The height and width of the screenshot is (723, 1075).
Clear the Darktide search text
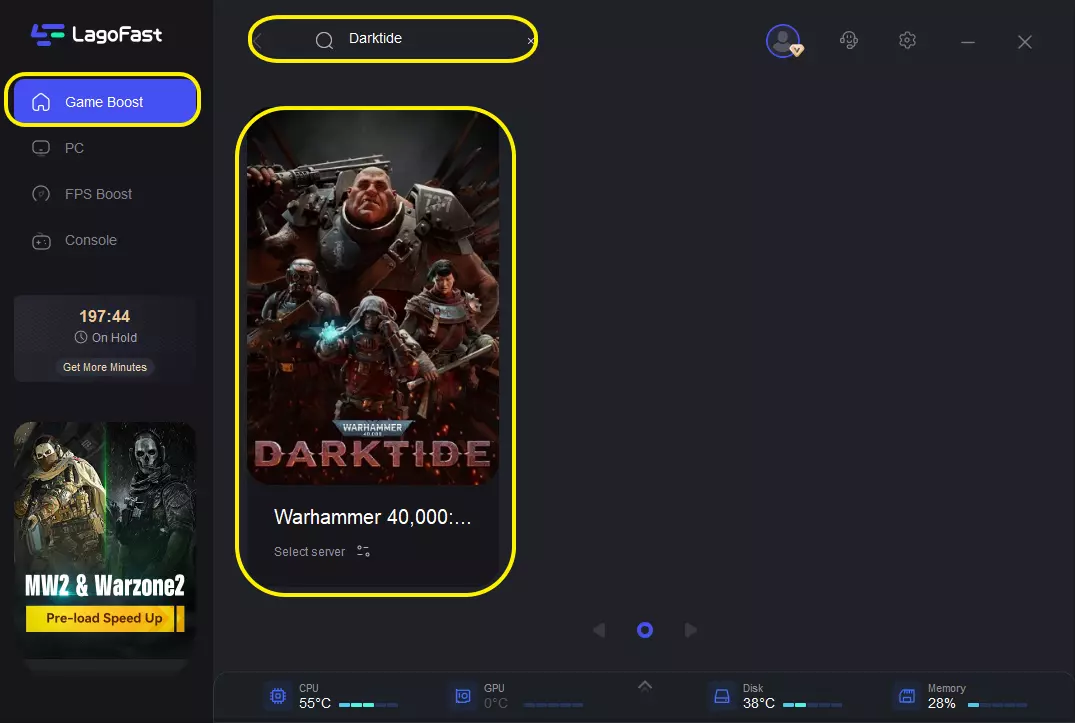[x=530, y=41]
